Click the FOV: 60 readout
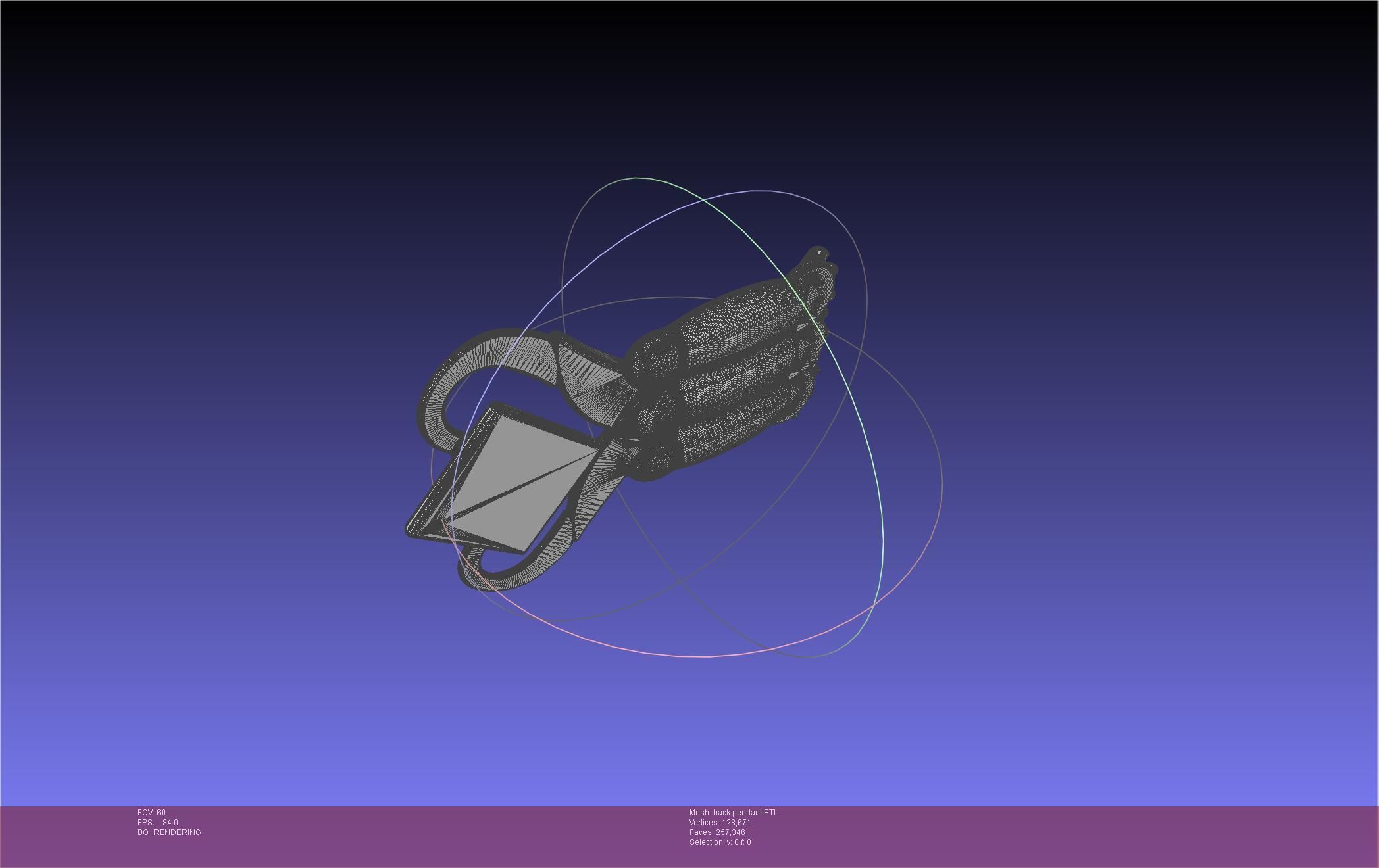This screenshot has width=1379, height=868. tap(151, 813)
